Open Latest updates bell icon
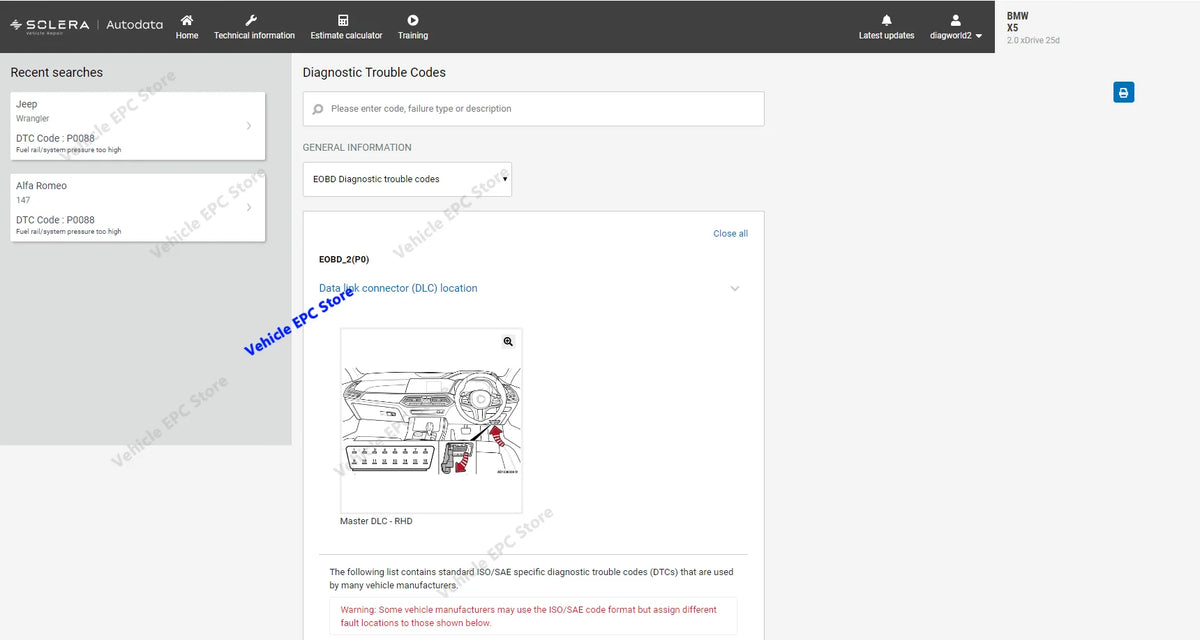Screen dimensions: 1200x640 tap(886, 20)
